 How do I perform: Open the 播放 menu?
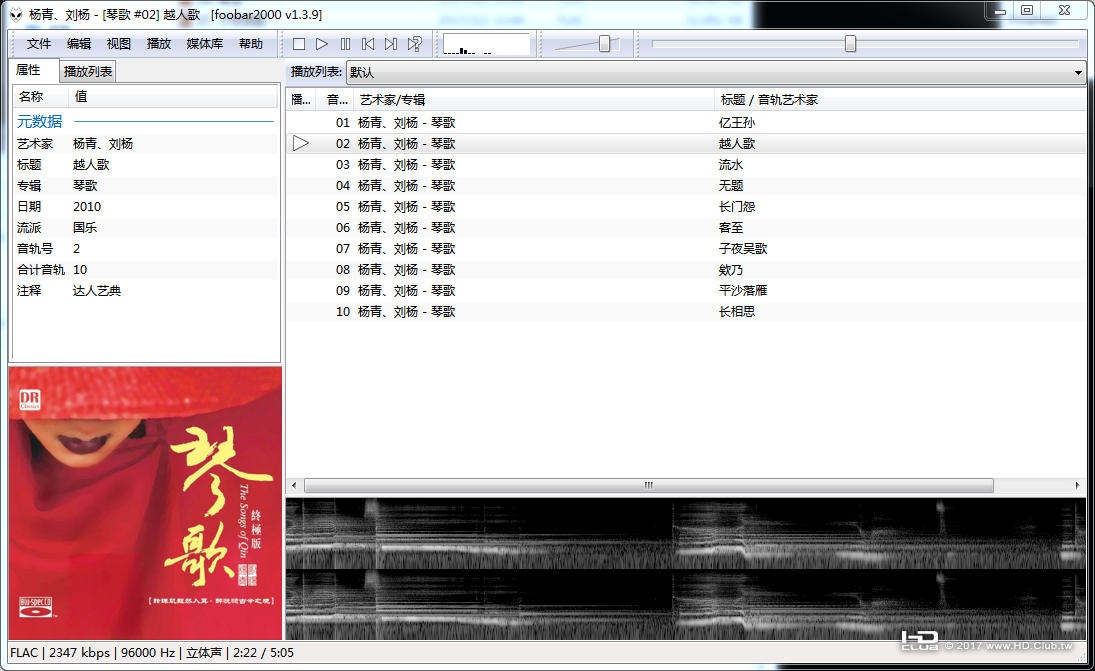point(159,44)
